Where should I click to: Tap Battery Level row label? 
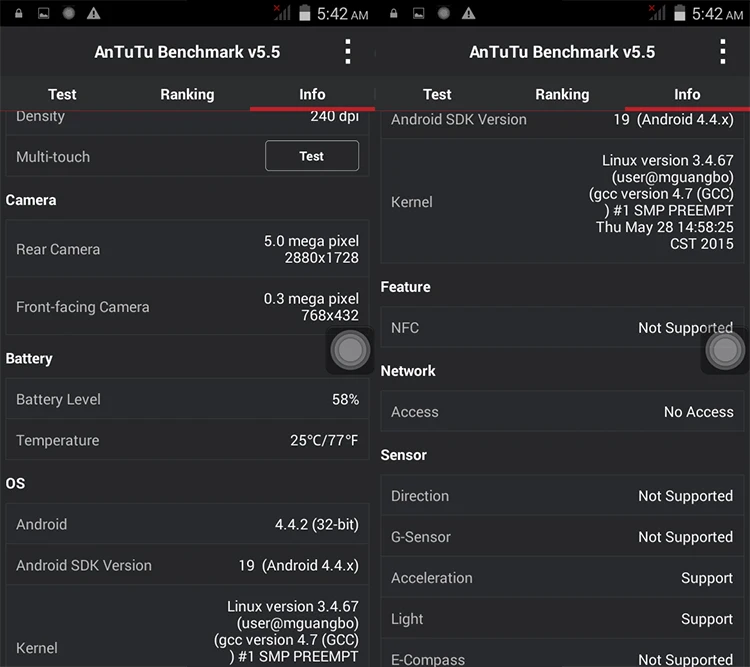tap(58, 399)
